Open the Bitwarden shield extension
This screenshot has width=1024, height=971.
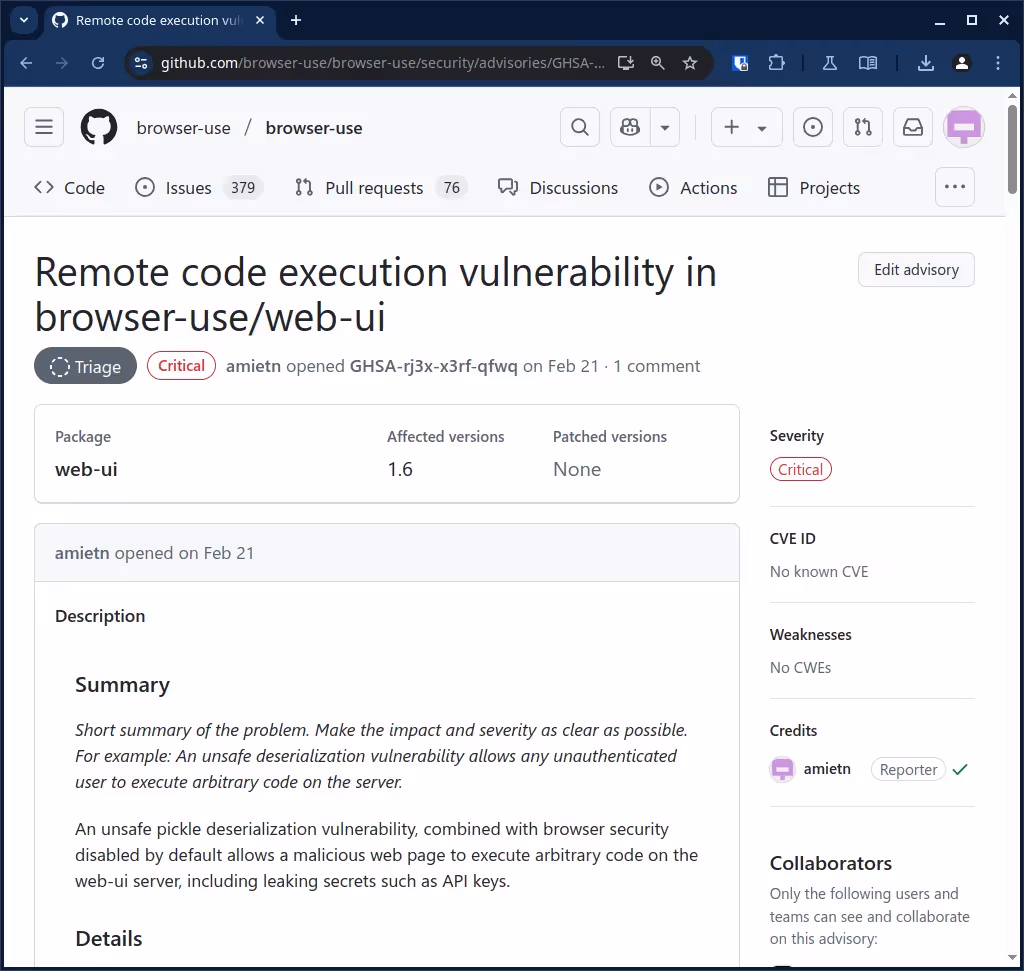pos(740,63)
